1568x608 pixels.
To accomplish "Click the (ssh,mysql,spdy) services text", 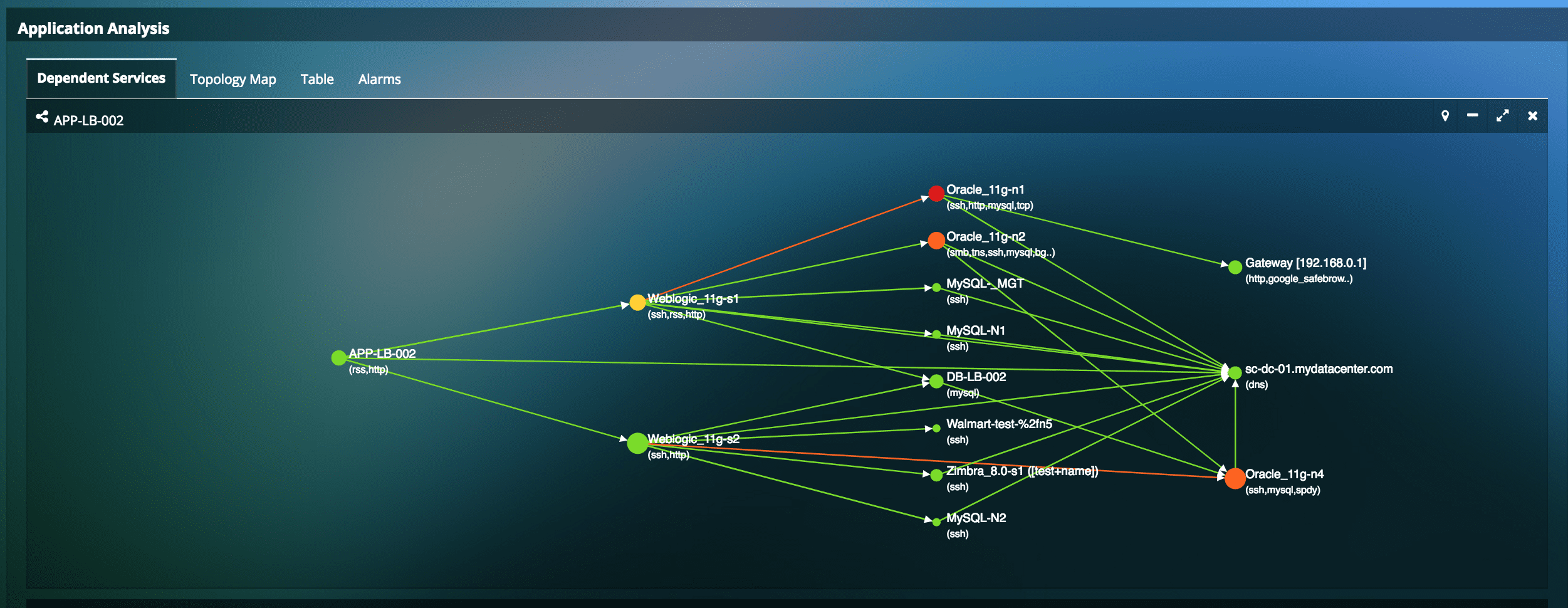I will [x=1282, y=490].
